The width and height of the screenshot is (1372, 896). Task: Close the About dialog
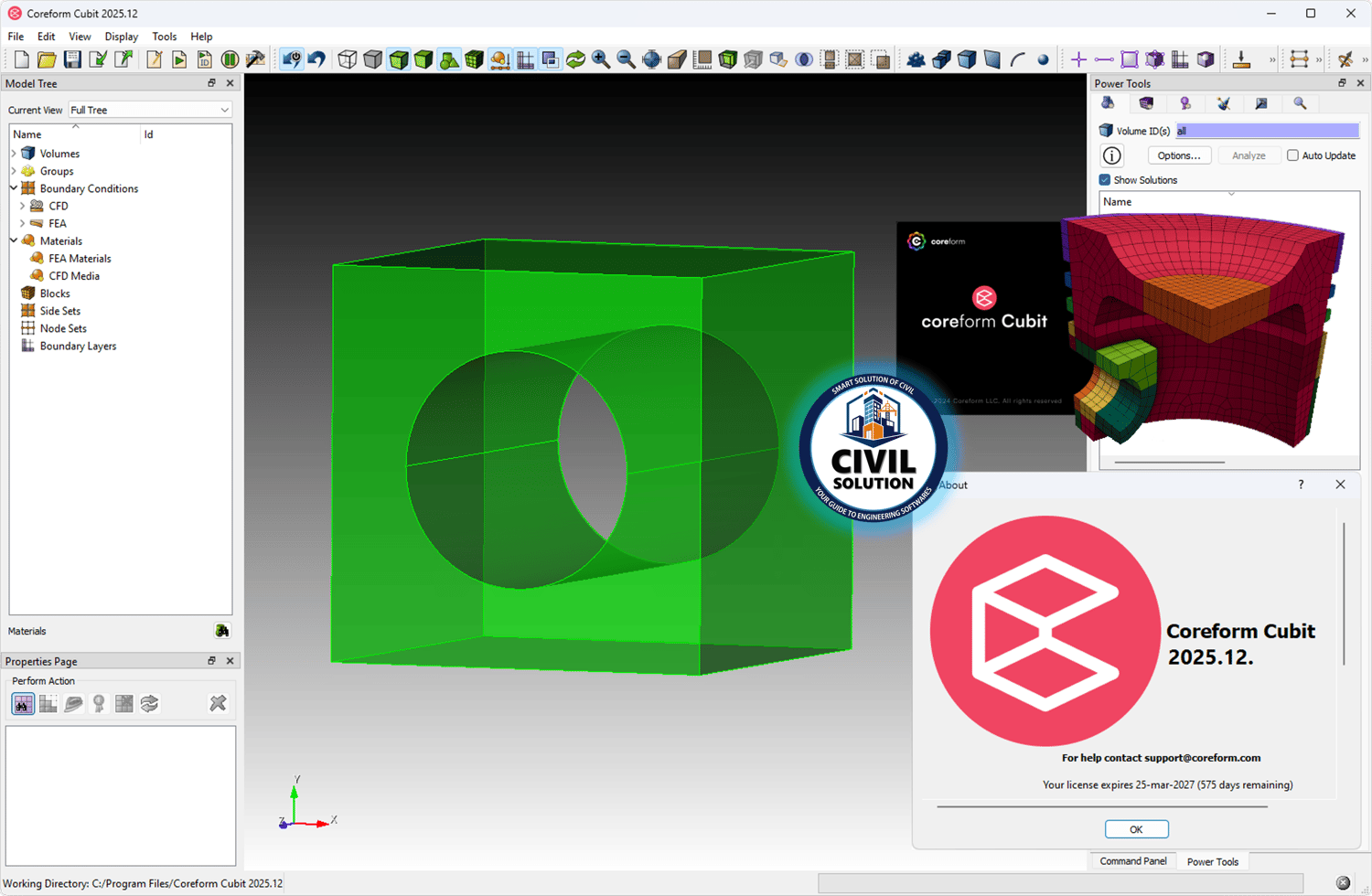click(1340, 485)
